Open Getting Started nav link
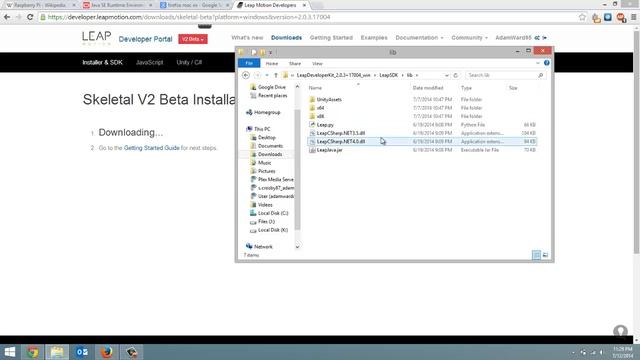This screenshot has height=360, width=640. tap(331, 38)
